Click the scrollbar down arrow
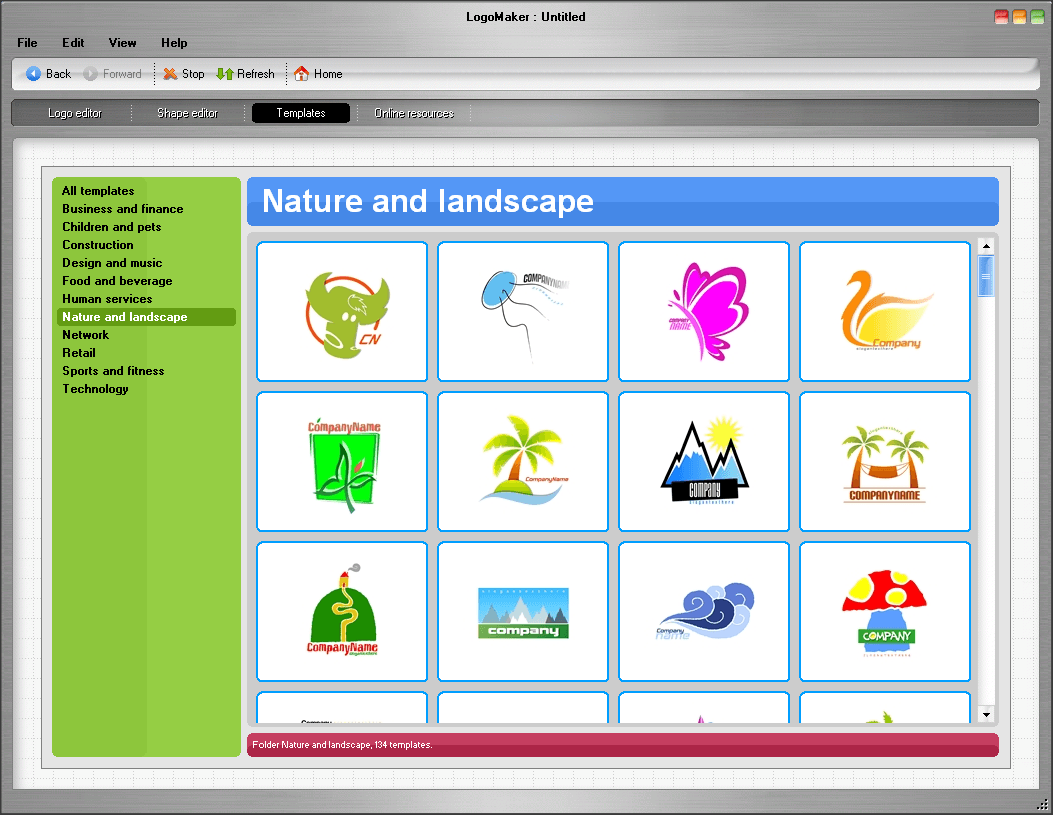Screen dimensions: 1053x815 [986, 714]
